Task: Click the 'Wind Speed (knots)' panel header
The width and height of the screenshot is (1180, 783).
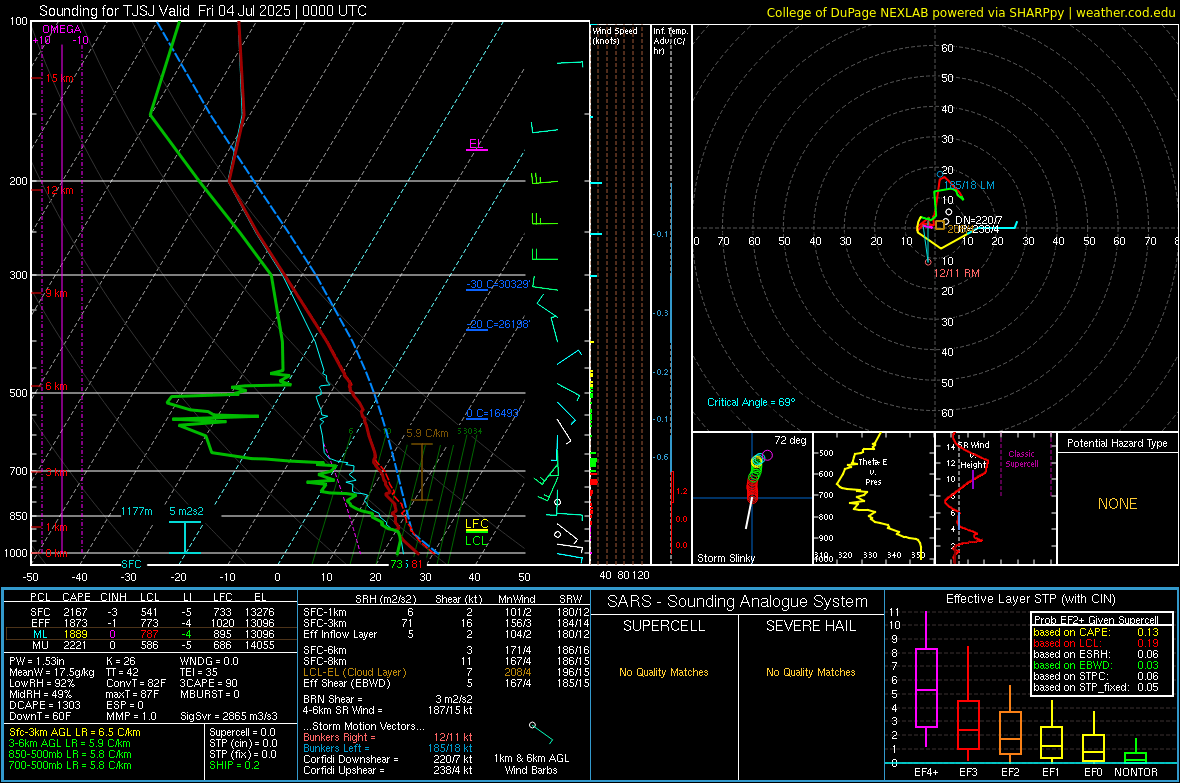Action: [x=615, y=36]
